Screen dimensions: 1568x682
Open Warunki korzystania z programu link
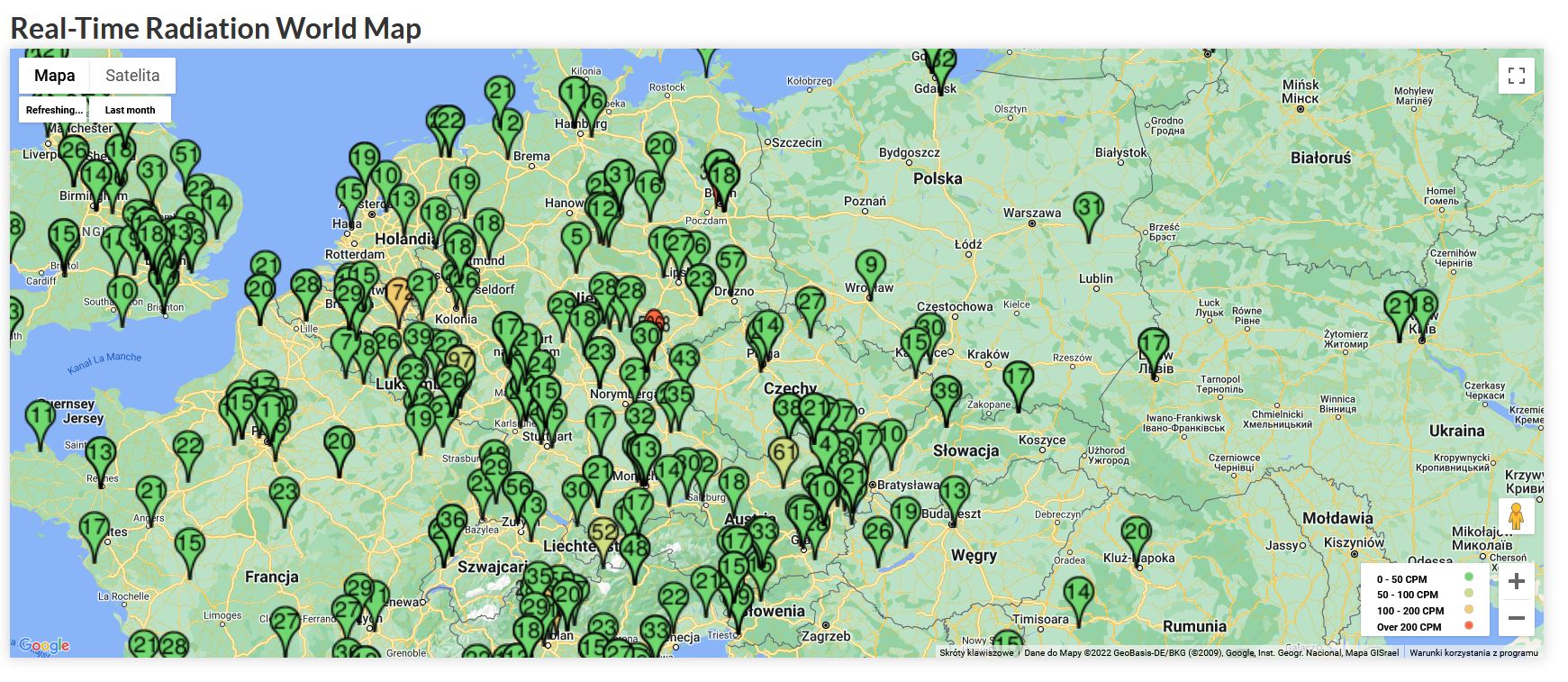(x=1473, y=652)
